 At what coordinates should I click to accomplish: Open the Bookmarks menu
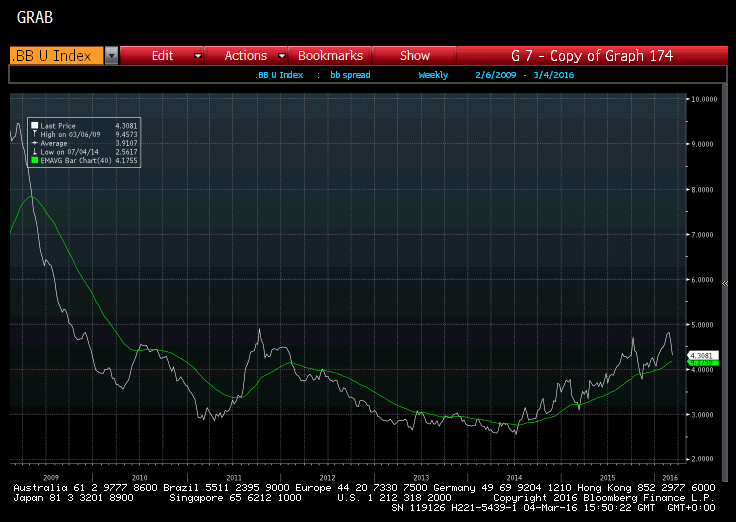point(330,56)
